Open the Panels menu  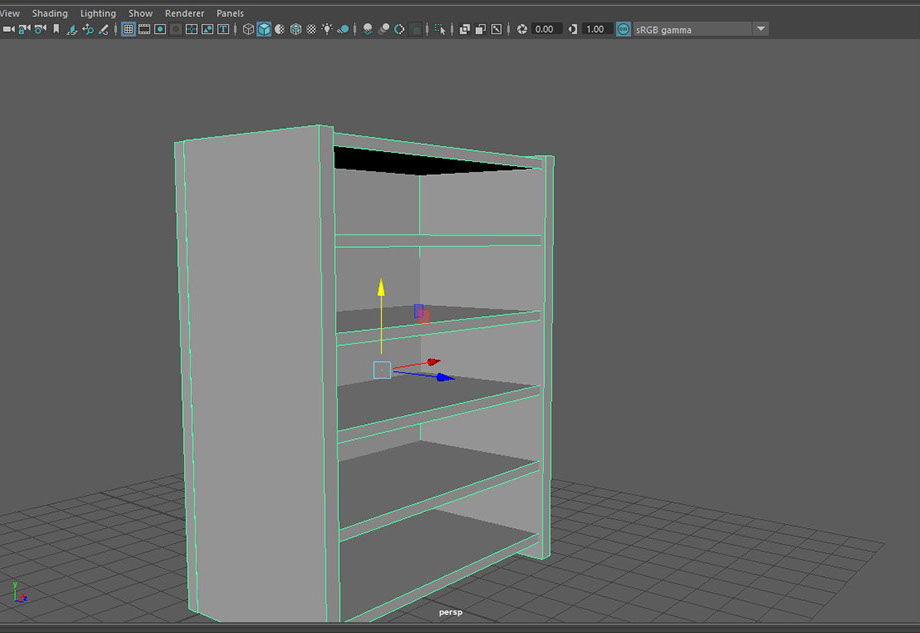click(x=230, y=13)
